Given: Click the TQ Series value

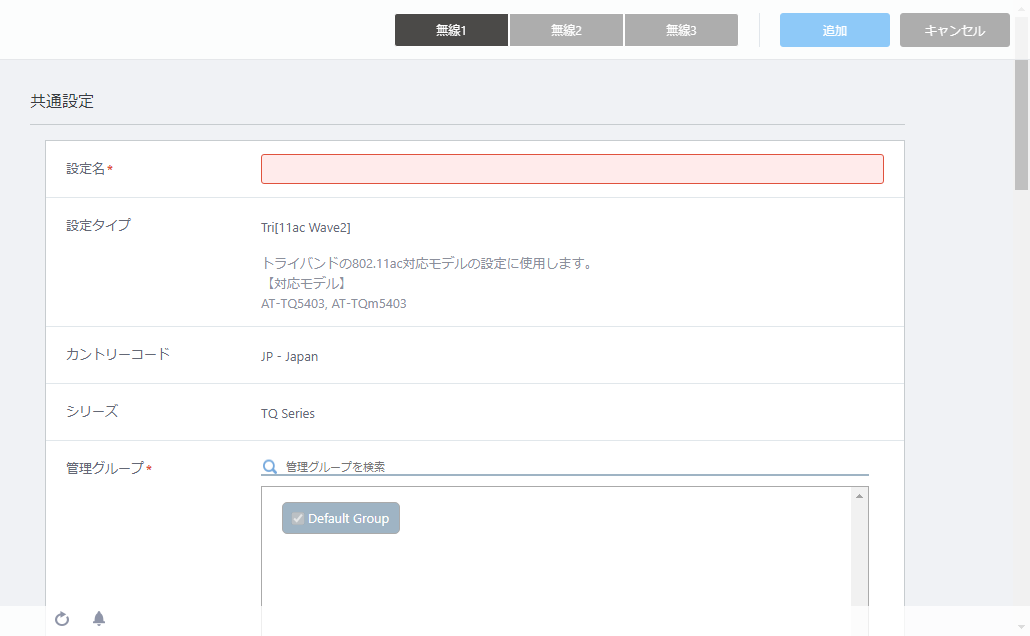Looking at the screenshot, I should click(x=288, y=413).
